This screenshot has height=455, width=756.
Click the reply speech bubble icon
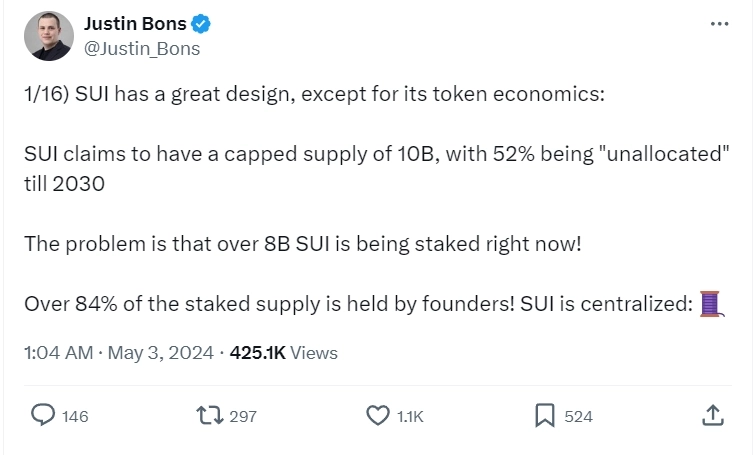pos(42,415)
